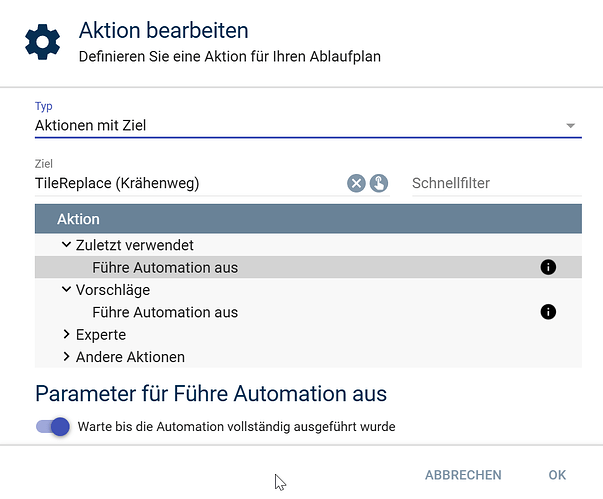Click the hand icon to pick a target

[379, 183]
